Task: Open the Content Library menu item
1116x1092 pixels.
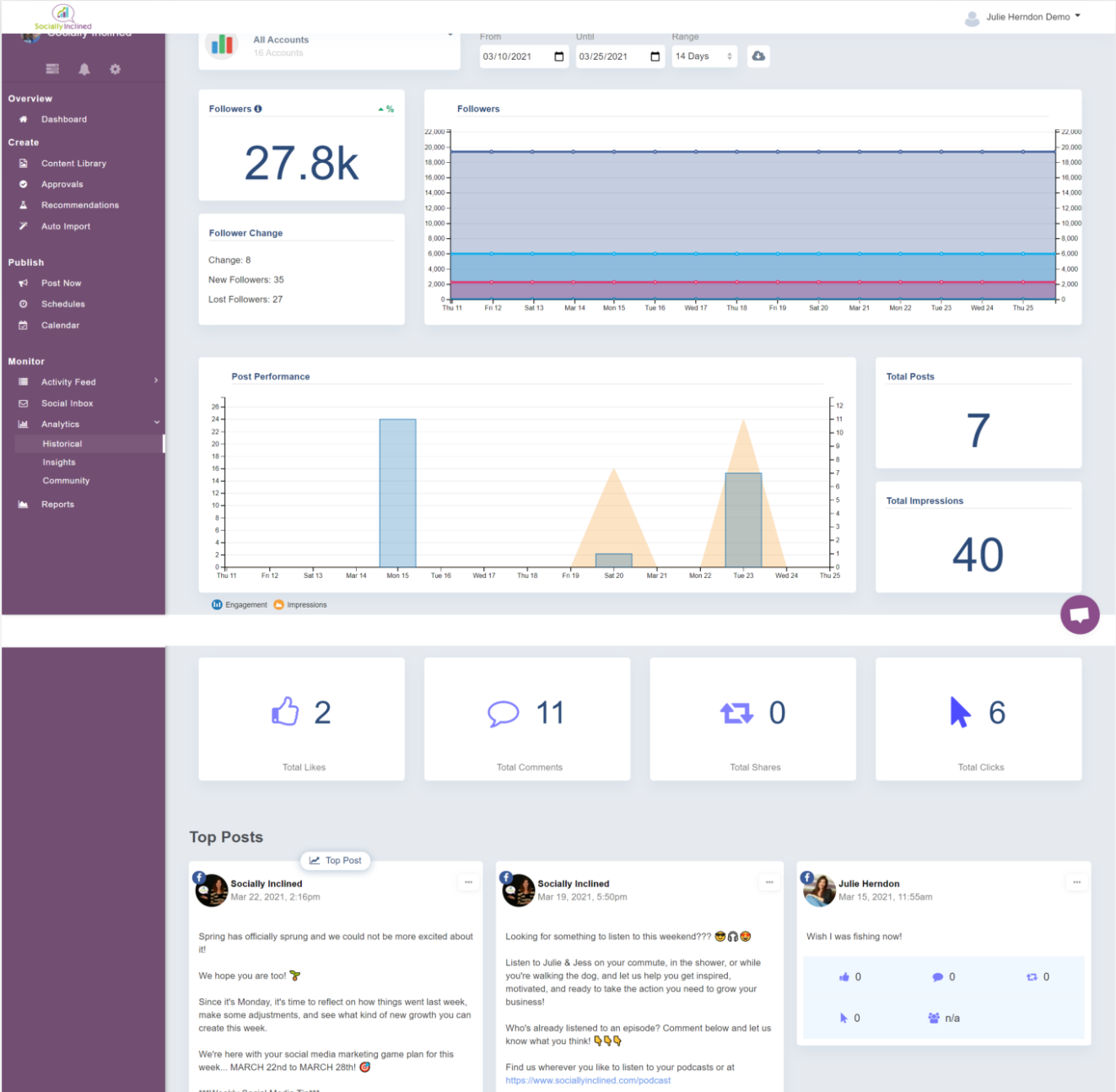Action: coord(73,164)
